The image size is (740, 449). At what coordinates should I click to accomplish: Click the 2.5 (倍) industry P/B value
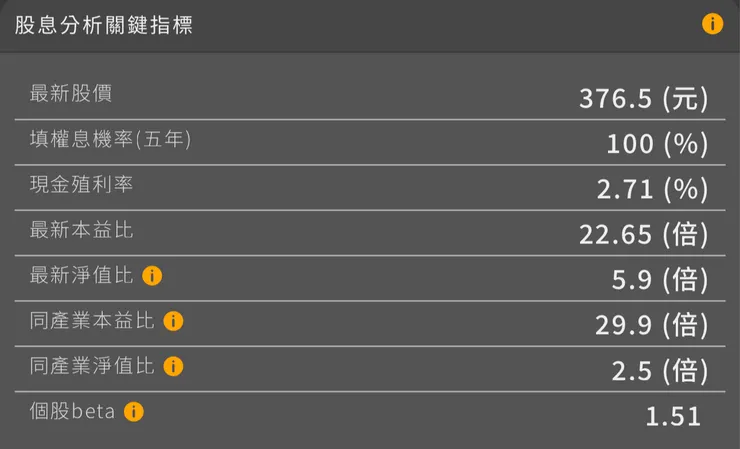point(659,370)
